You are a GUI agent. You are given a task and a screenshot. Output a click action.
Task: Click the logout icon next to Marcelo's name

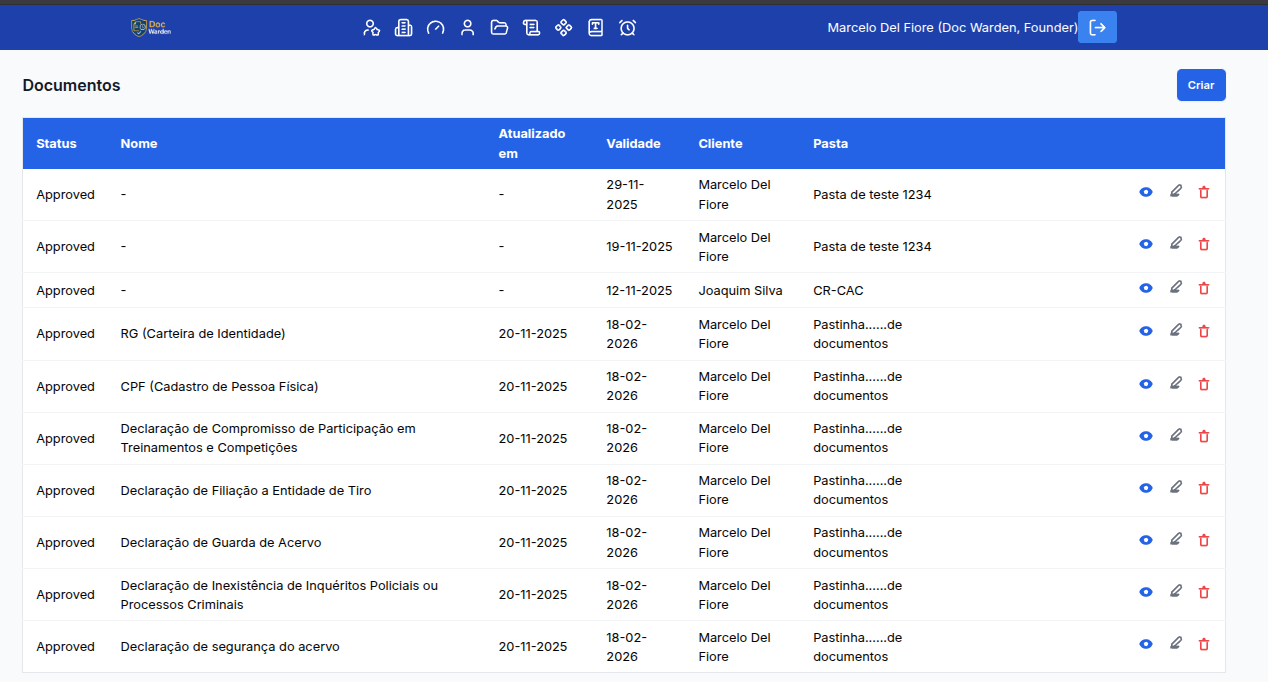point(1096,27)
